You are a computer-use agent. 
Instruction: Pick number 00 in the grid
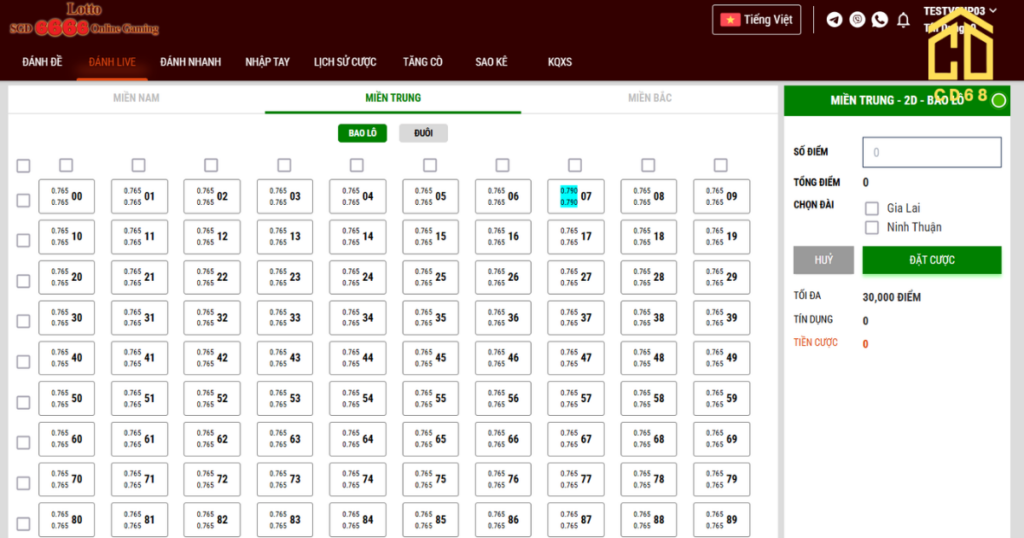pos(67,197)
